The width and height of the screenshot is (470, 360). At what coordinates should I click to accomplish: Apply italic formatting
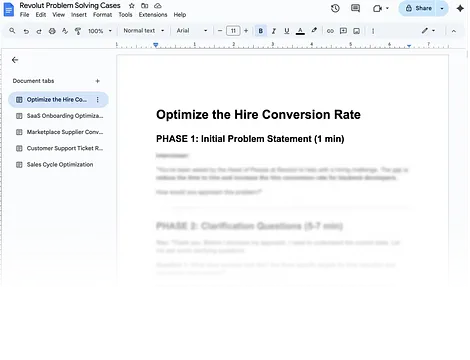point(274,31)
